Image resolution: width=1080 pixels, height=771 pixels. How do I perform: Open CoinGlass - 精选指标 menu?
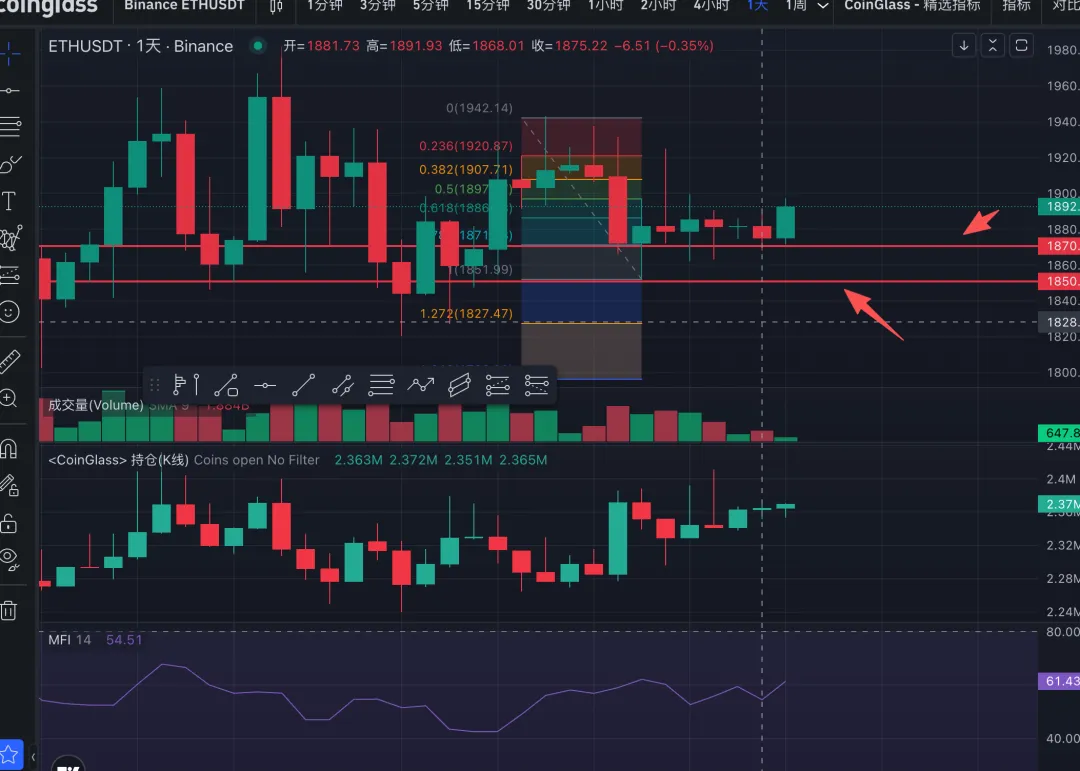[912, 6]
